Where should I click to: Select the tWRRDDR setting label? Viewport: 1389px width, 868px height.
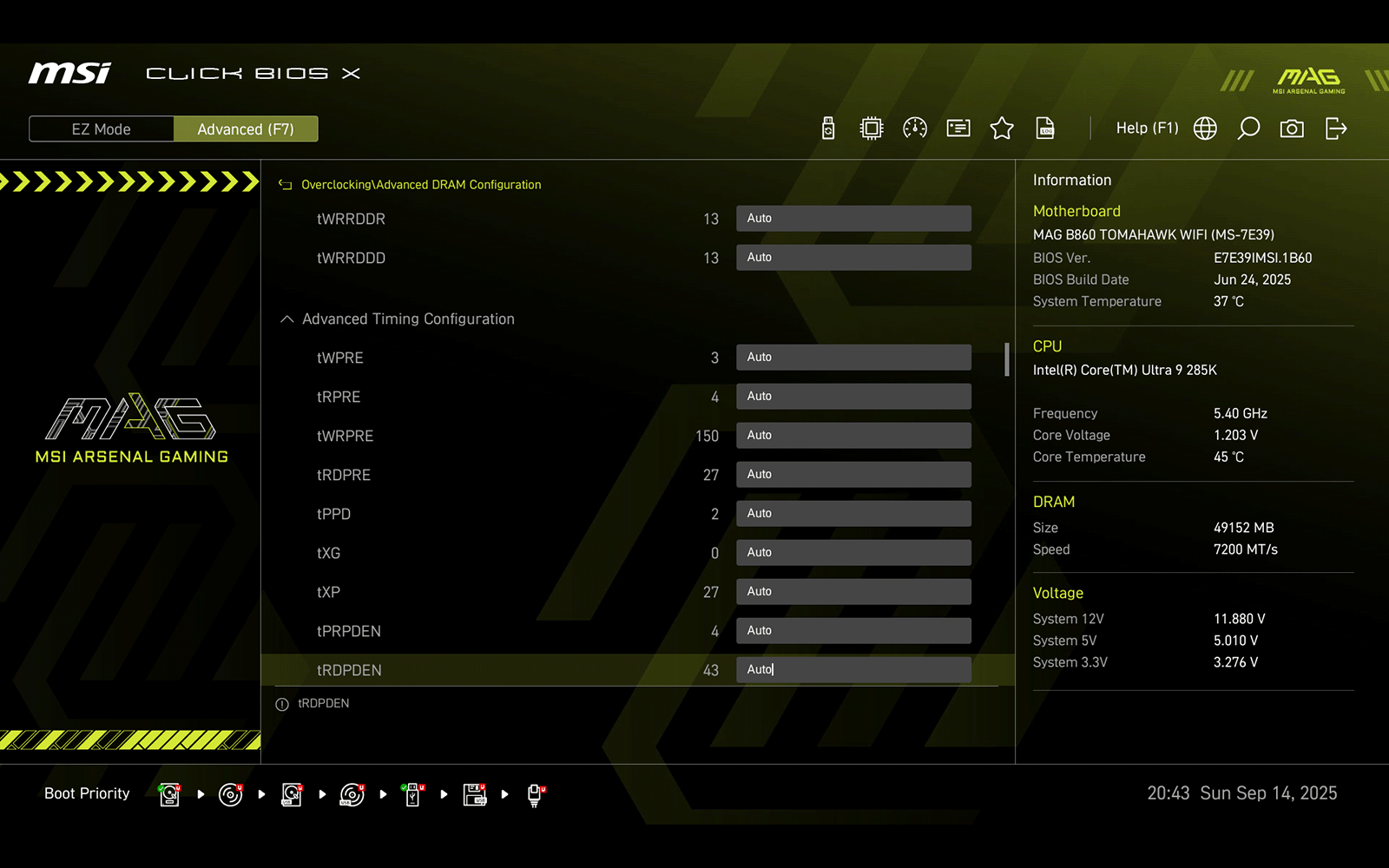[x=351, y=220]
